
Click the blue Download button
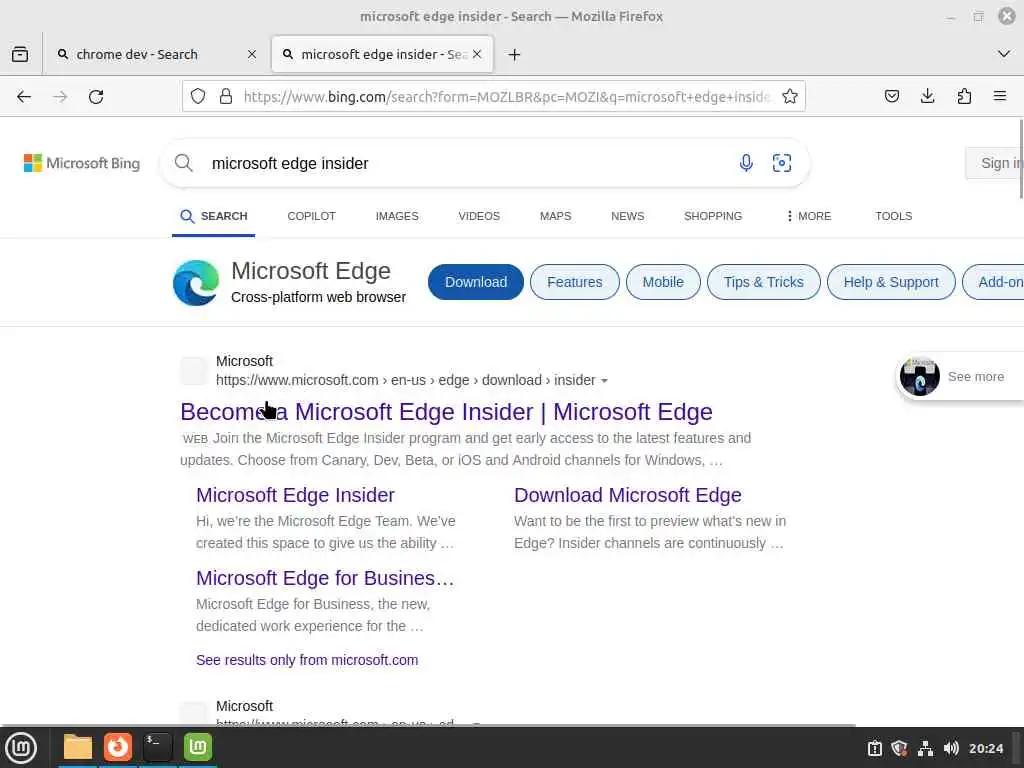(x=476, y=282)
